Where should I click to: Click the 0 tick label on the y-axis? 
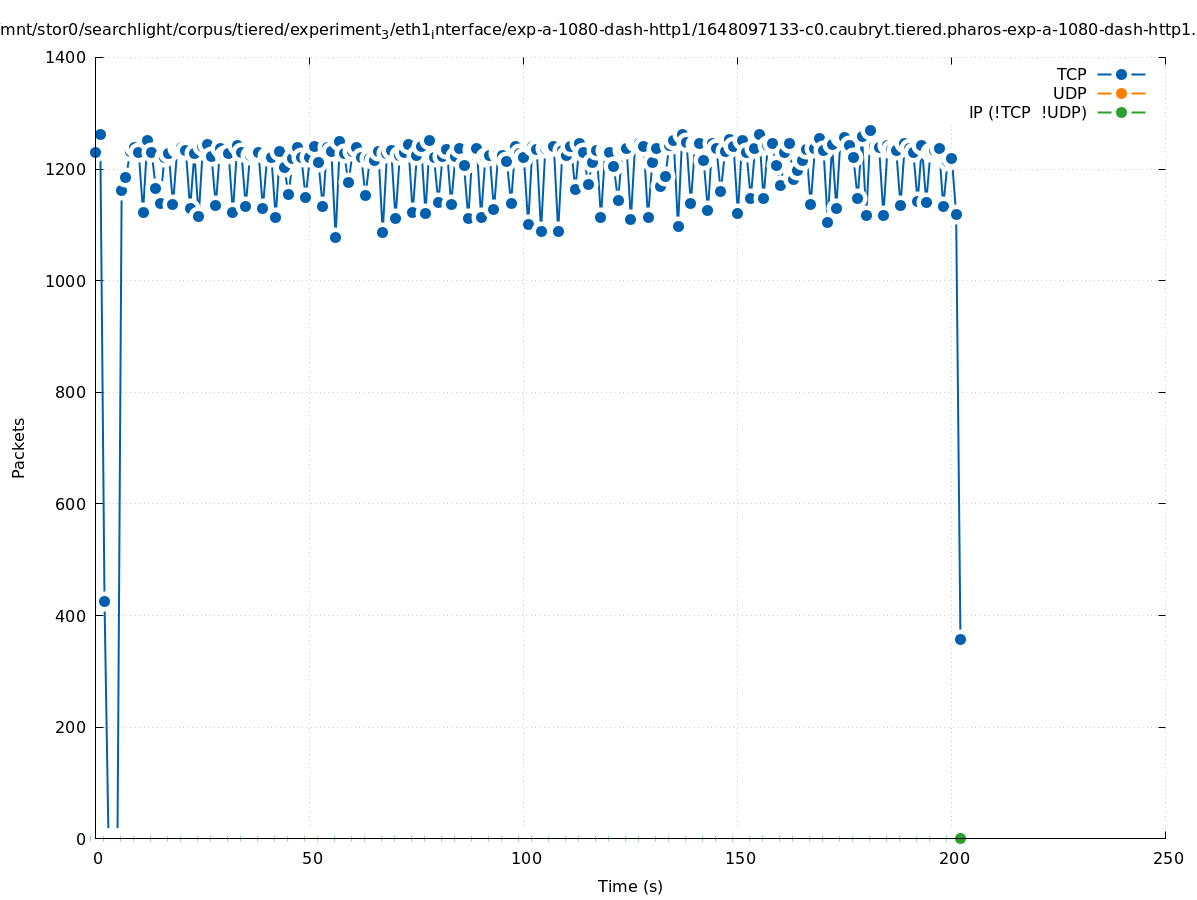[x=81, y=838]
